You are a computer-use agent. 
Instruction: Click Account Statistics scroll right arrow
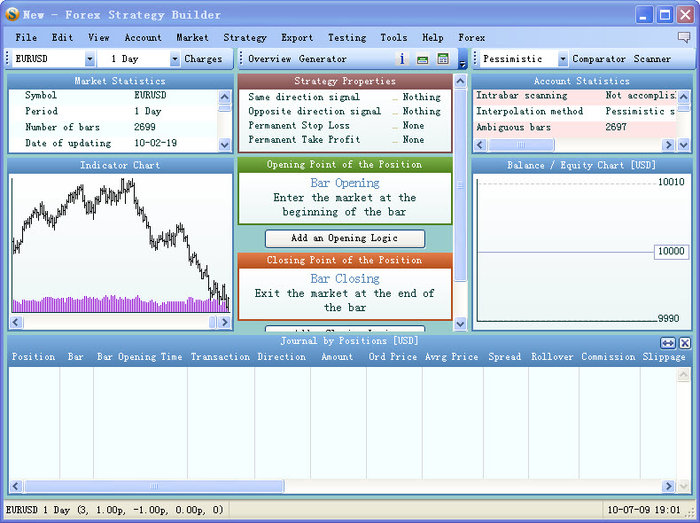(668, 145)
